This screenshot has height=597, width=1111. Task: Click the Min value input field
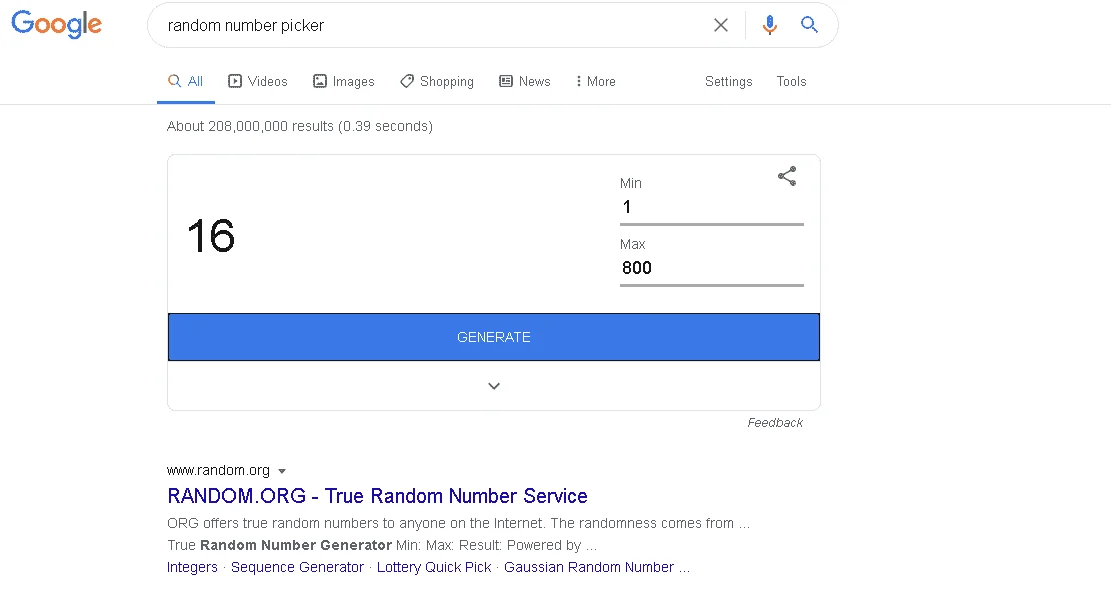click(x=711, y=207)
